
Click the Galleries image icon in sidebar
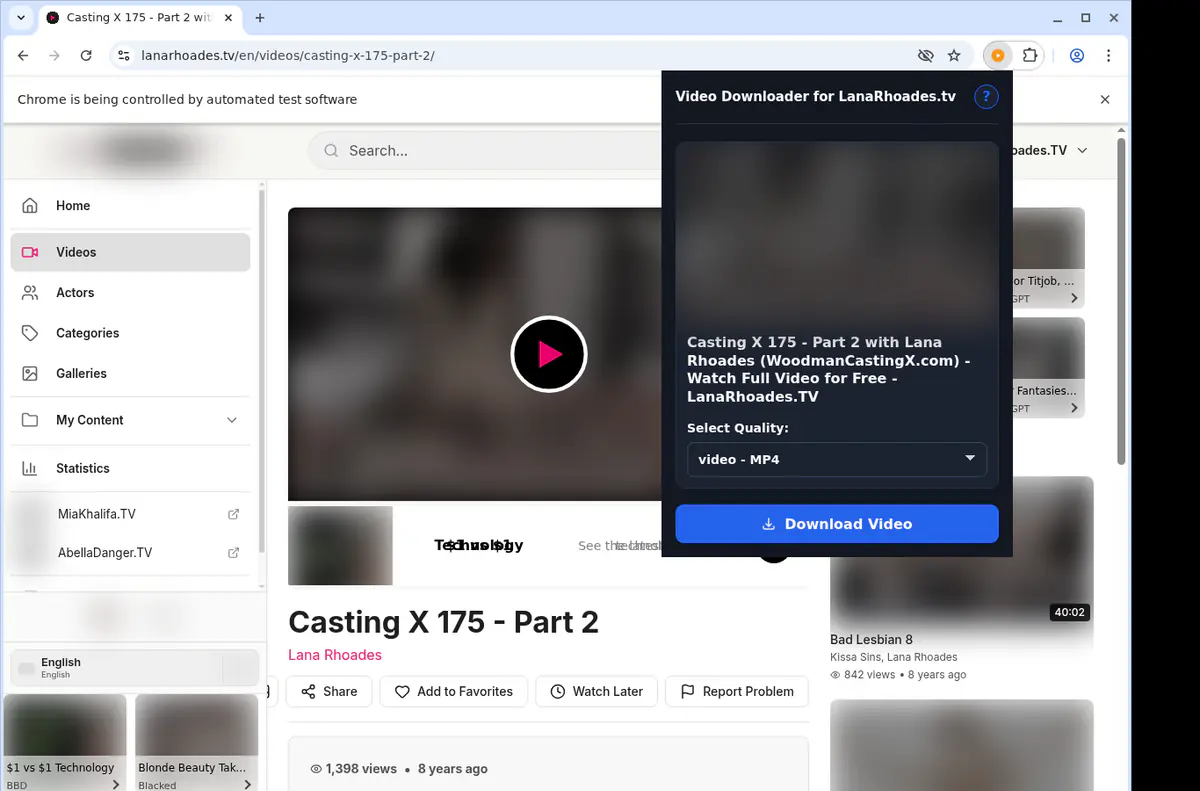[30, 373]
